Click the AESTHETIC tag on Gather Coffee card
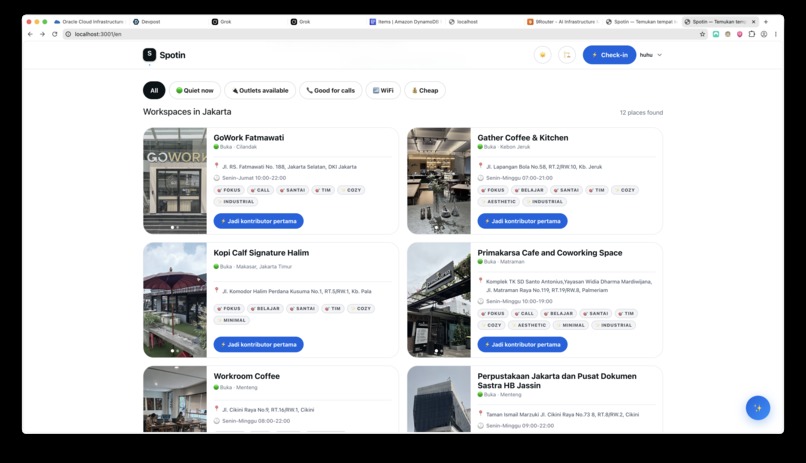 tap(499, 201)
